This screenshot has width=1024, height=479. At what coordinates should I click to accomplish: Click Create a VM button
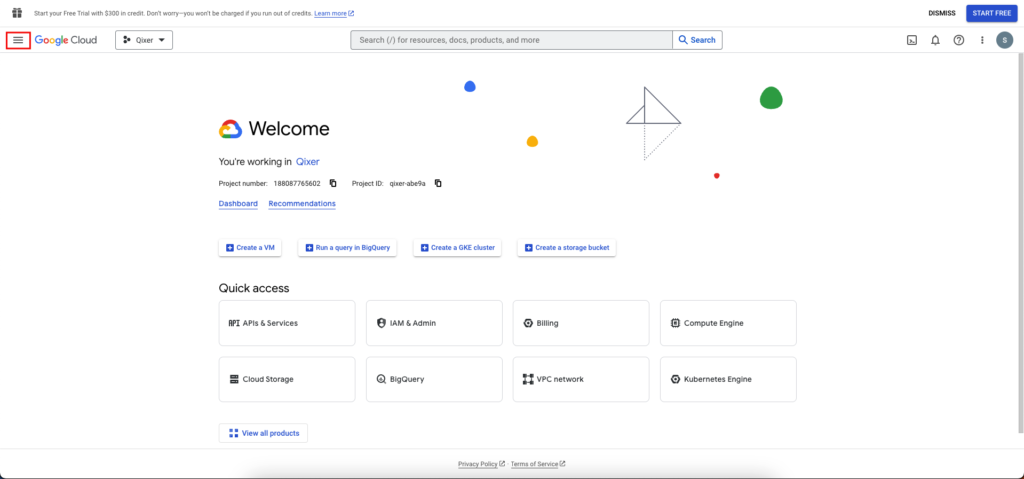(x=250, y=248)
